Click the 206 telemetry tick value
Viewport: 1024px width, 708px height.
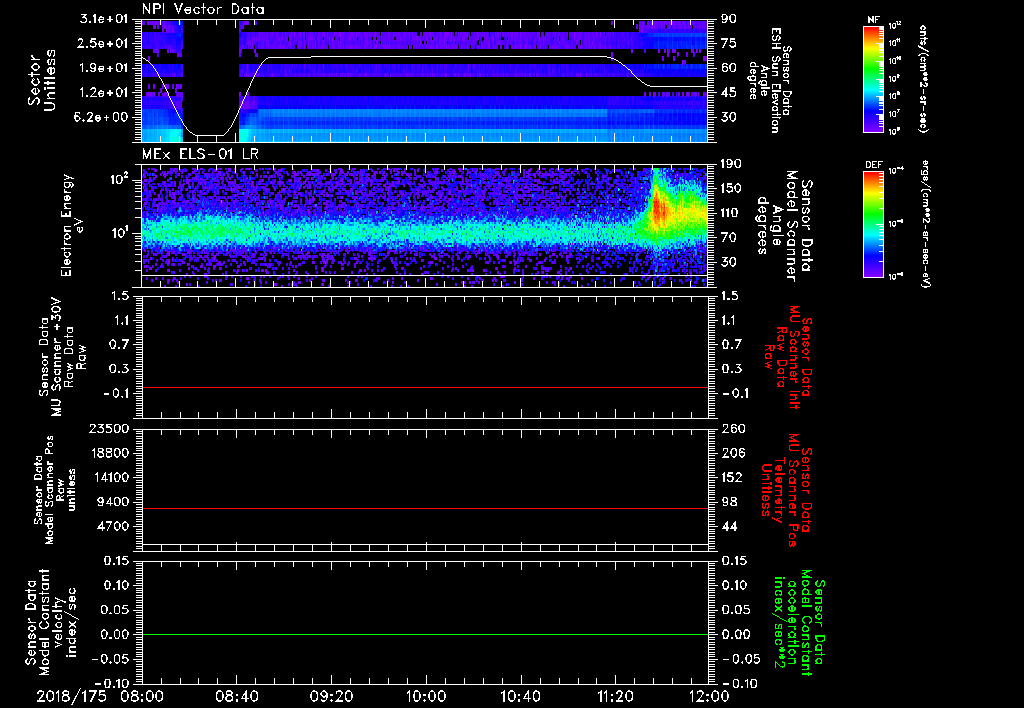pyautogui.click(x=733, y=453)
